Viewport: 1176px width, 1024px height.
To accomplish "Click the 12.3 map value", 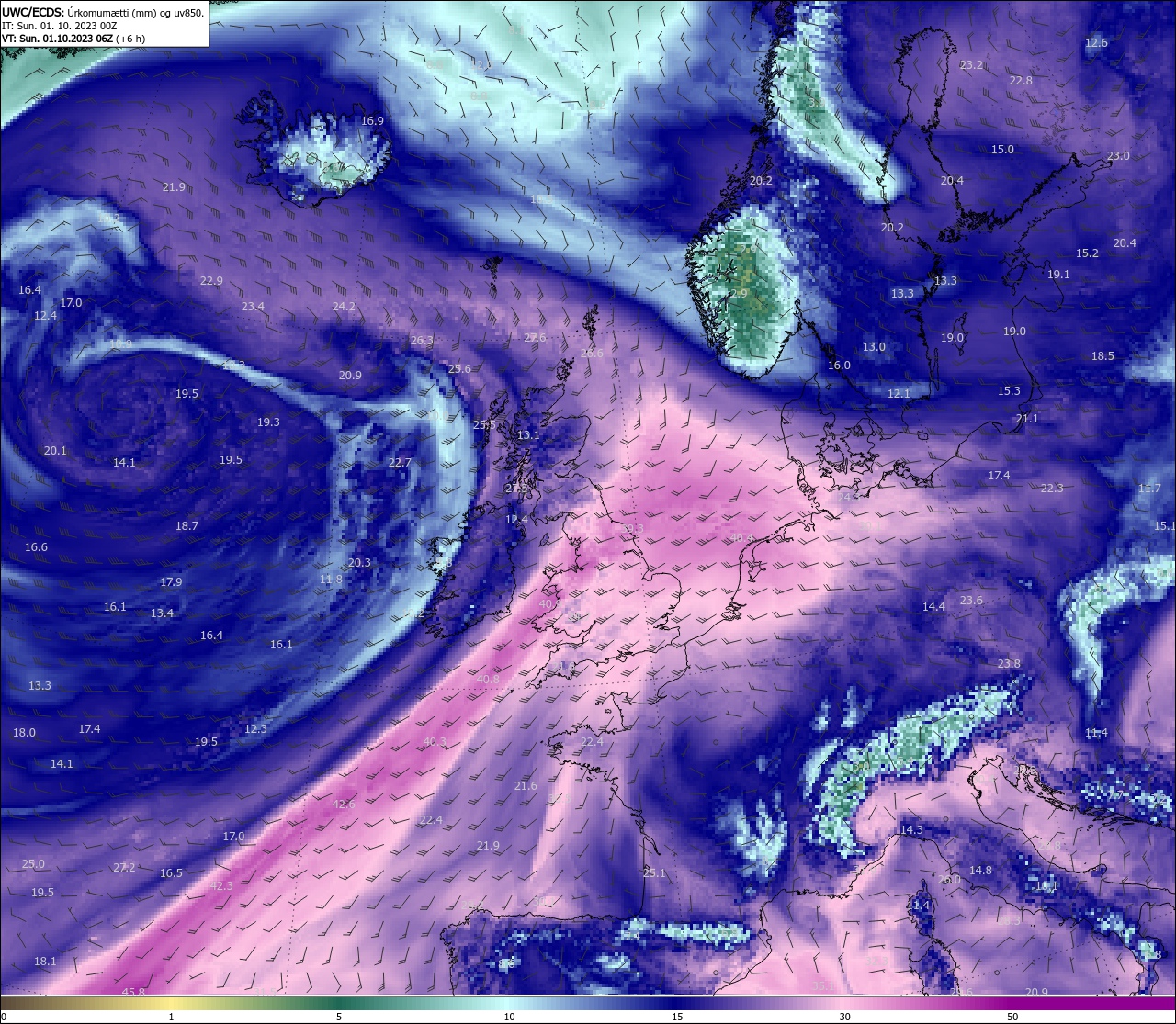I will click(x=255, y=729).
